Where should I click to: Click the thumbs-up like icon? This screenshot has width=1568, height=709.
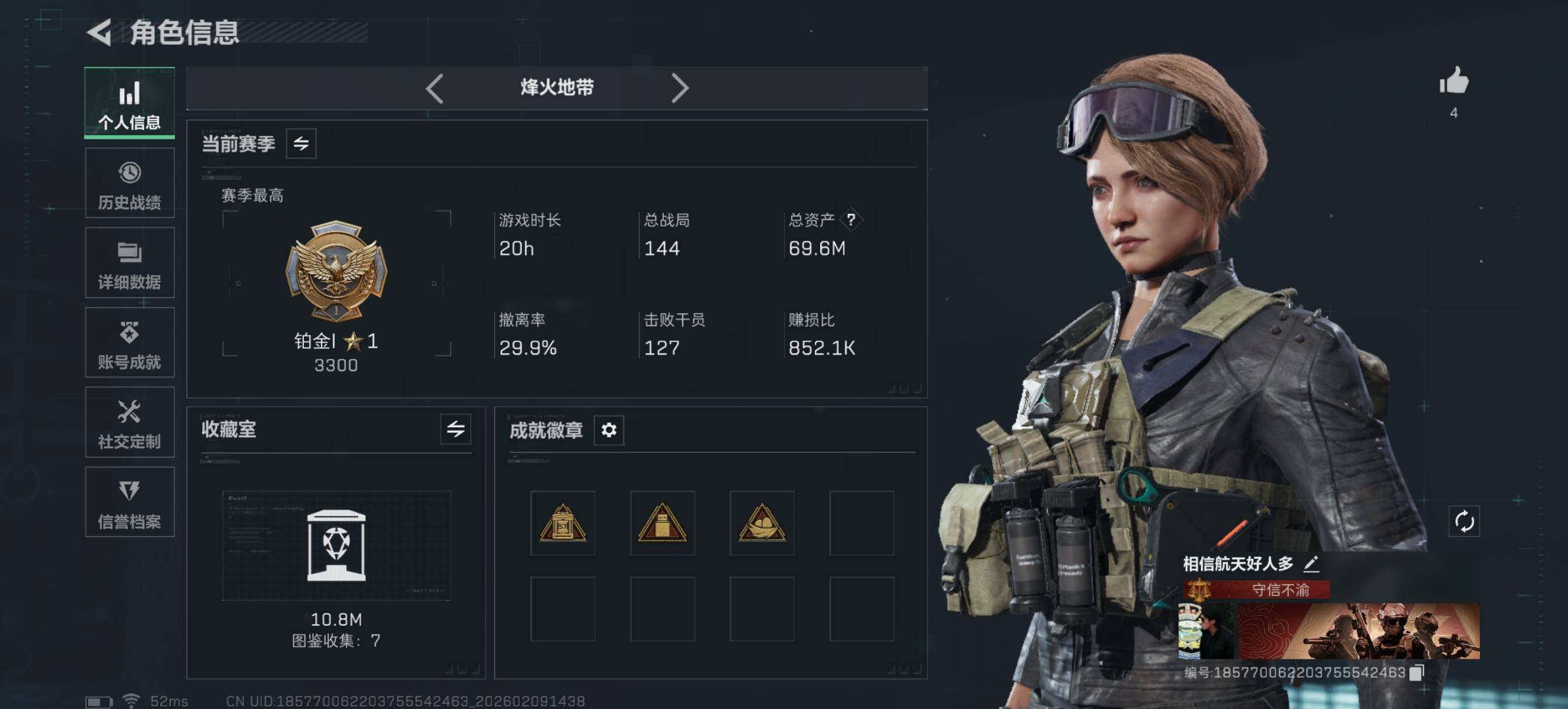[x=1454, y=80]
